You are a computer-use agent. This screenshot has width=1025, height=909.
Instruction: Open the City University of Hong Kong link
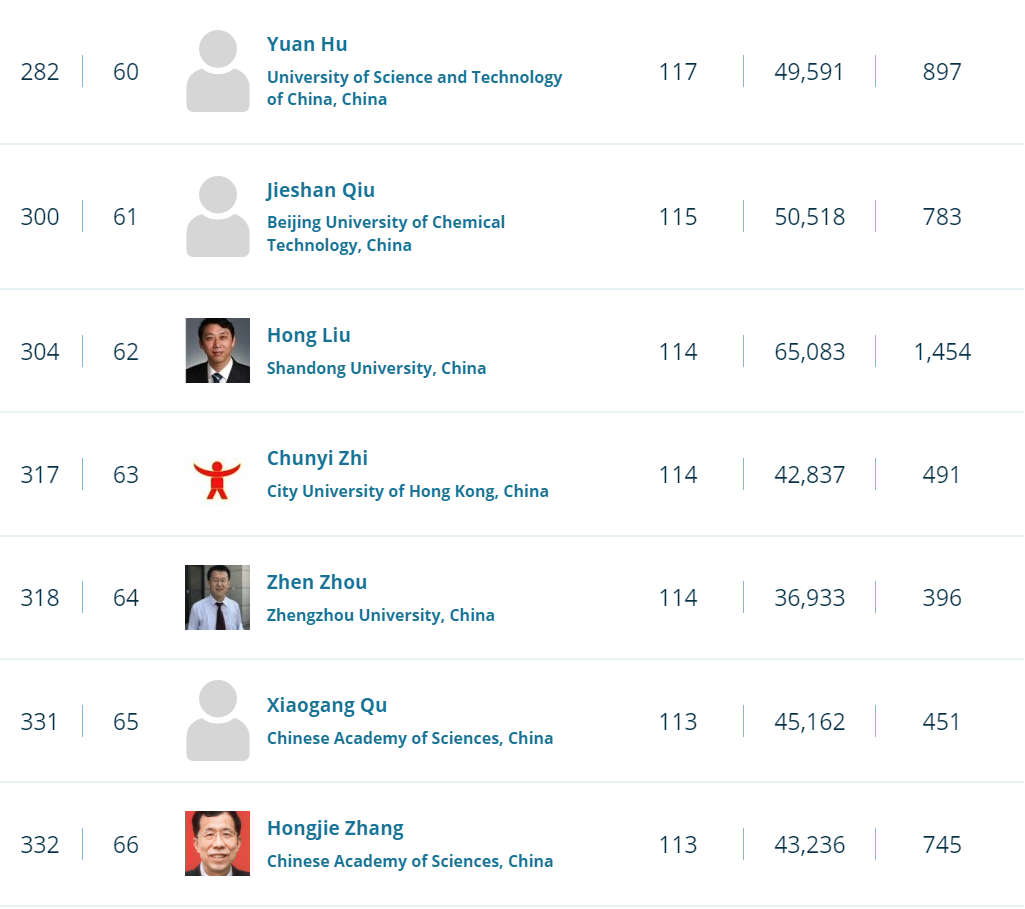407,491
